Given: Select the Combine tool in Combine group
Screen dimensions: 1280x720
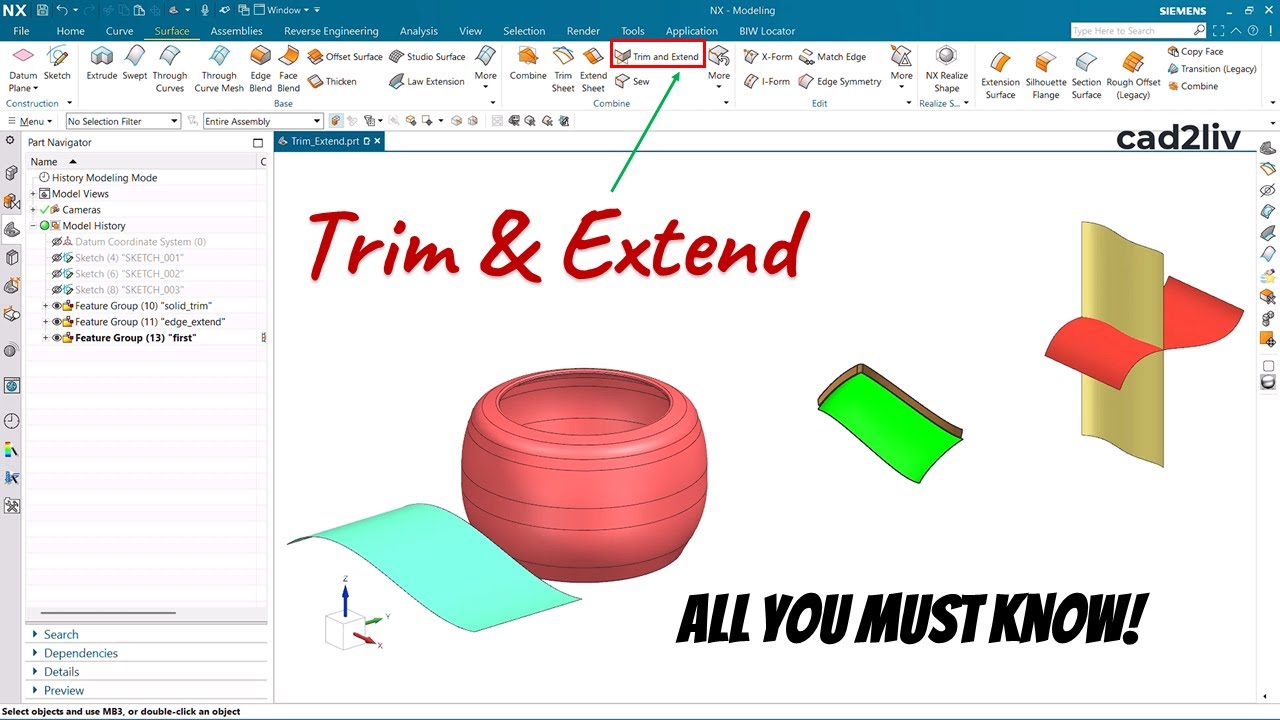Looking at the screenshot, I should (528, 63).
